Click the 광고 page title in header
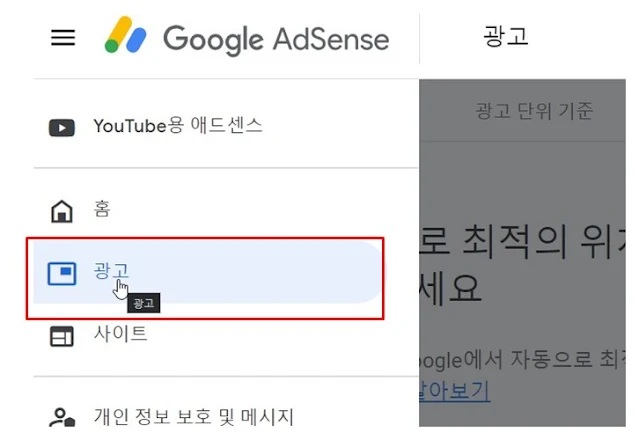 (506, 36)
